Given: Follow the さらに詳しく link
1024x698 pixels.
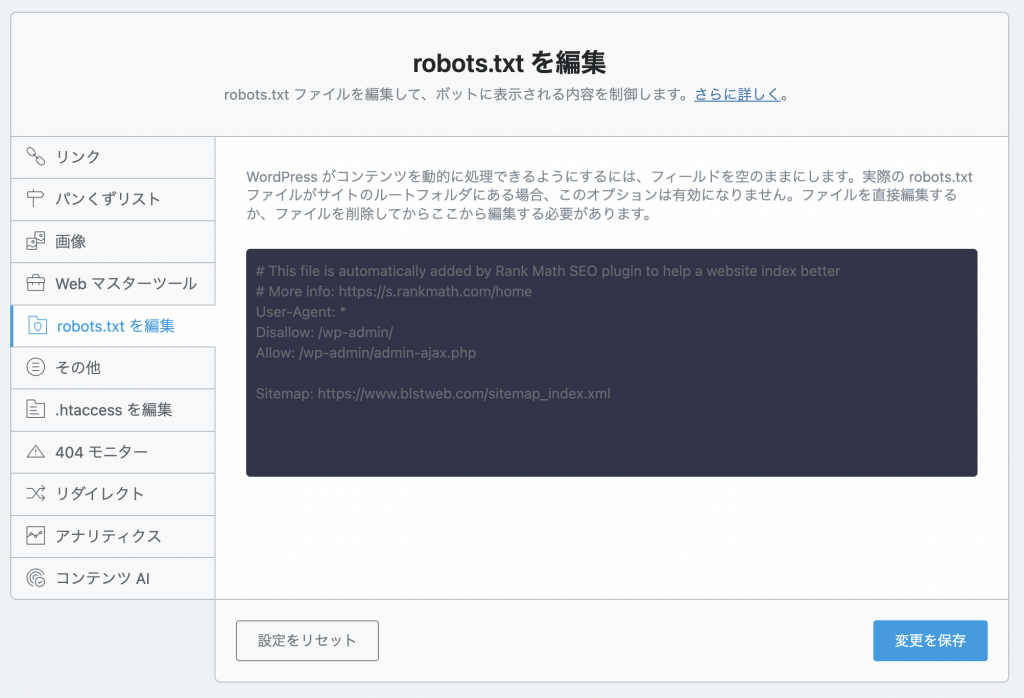Looking at the screenshot, I should (x=737, y=95).
